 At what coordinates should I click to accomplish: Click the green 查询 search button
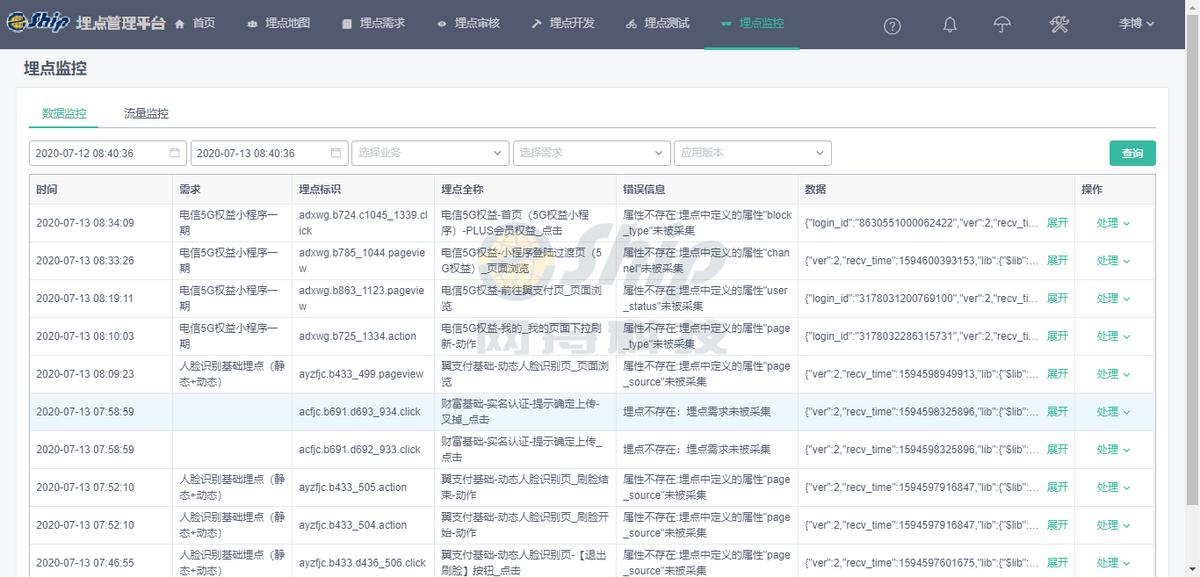tap(1131, 153)
